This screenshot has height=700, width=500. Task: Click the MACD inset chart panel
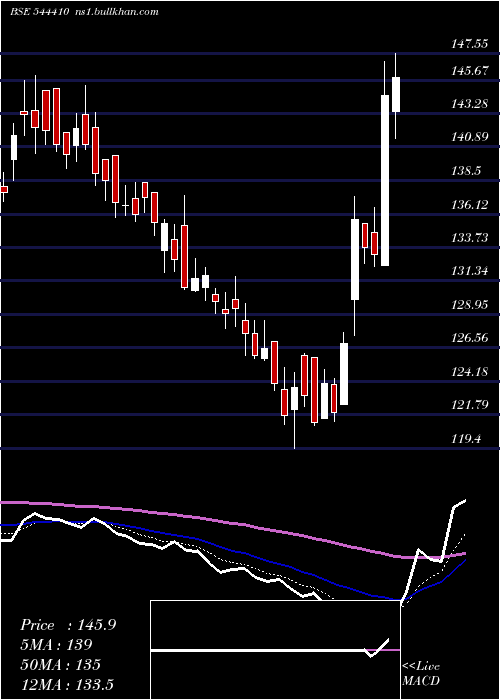(275, 650)
